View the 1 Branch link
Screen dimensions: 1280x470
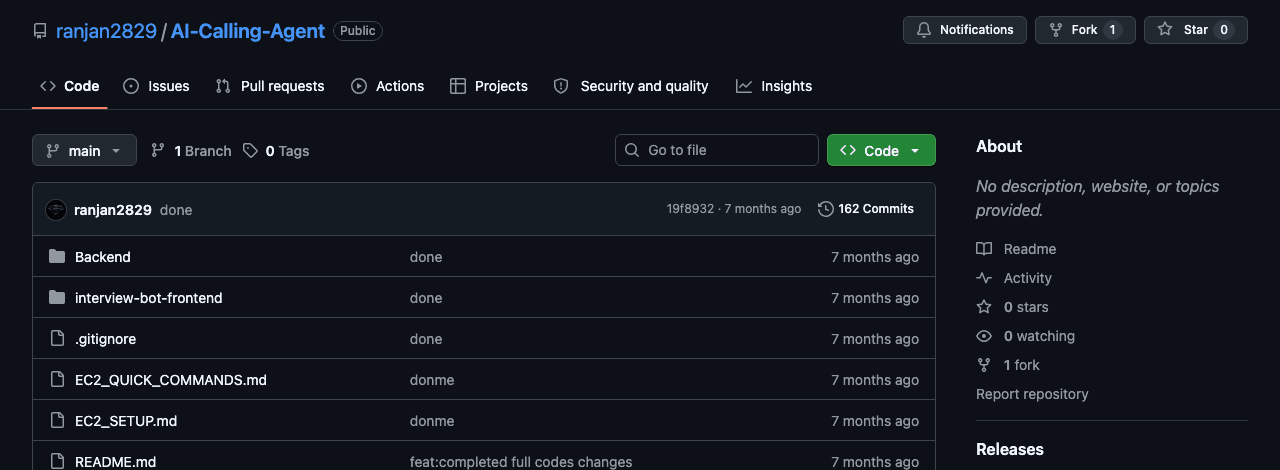[x=191, y=150]
